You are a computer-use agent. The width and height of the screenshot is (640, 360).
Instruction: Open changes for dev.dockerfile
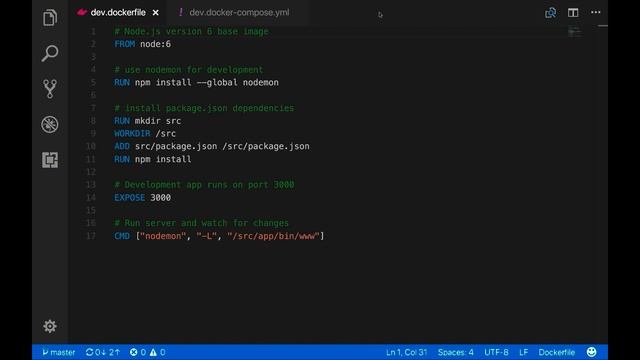[x=550, y=13]
